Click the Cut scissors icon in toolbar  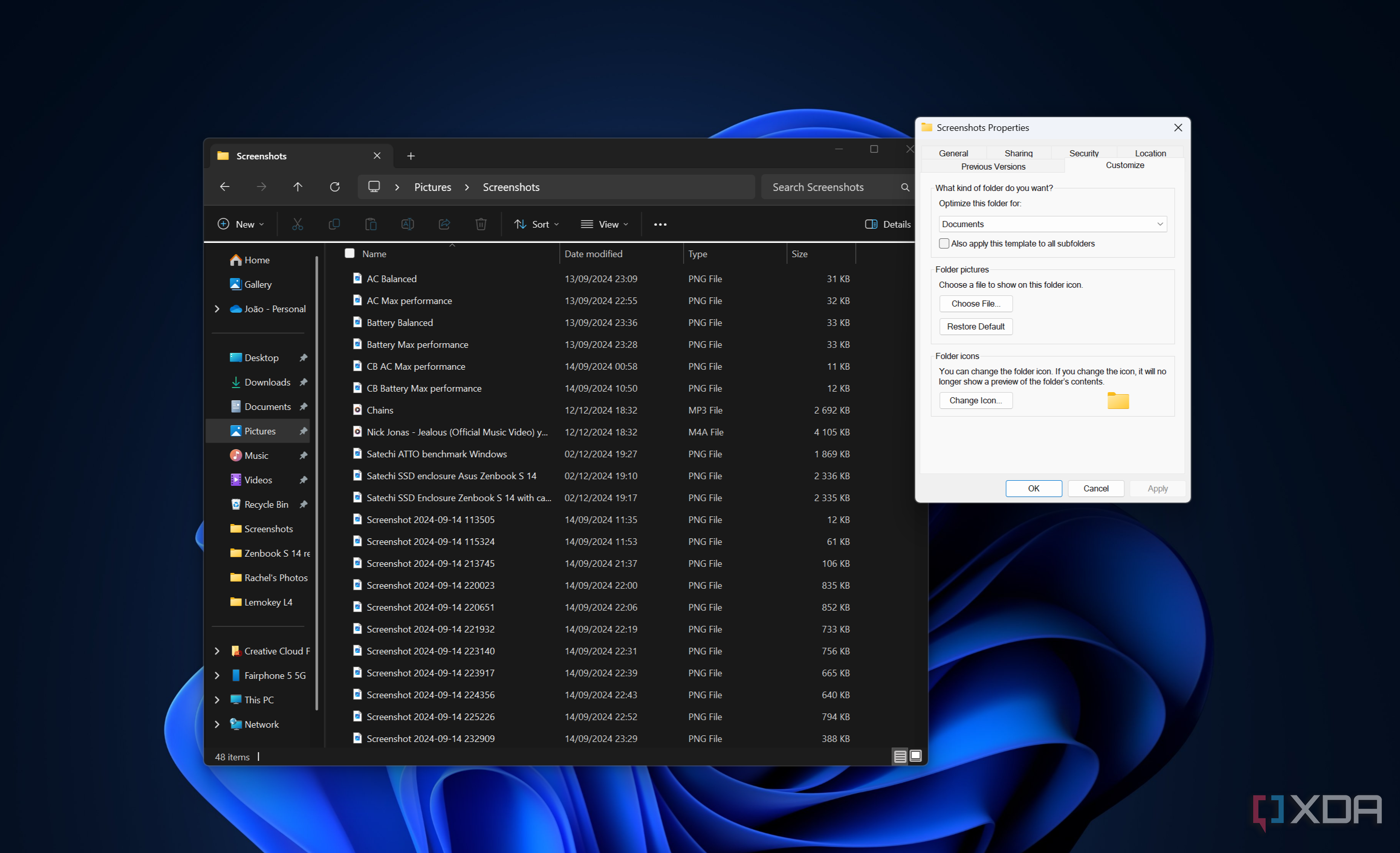point(297,224)
